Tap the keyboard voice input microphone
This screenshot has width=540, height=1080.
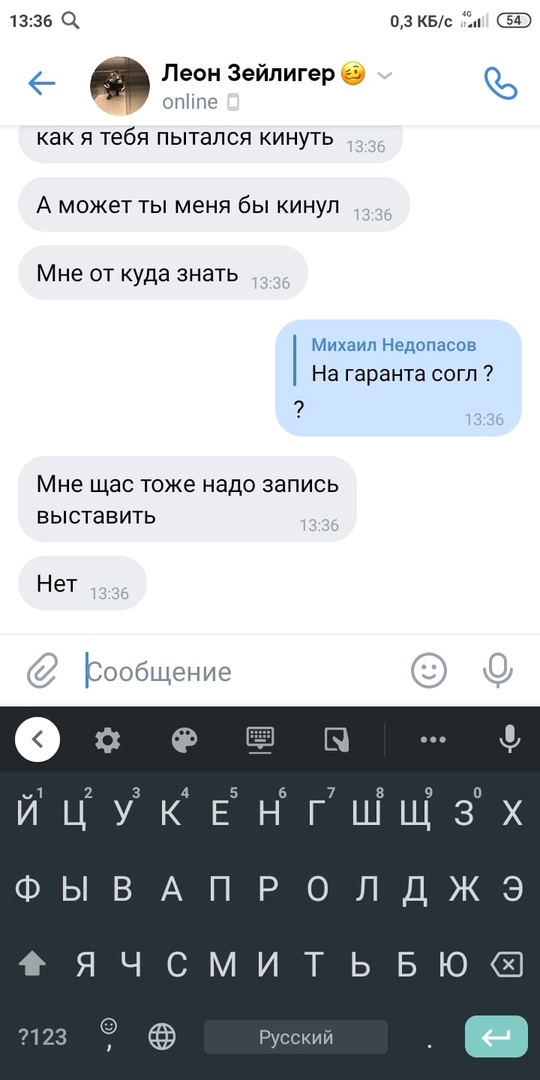[510, 740]
